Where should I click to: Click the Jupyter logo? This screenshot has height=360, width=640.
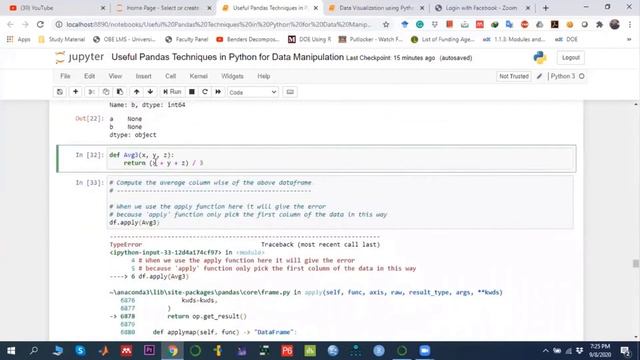click(80, 58)
